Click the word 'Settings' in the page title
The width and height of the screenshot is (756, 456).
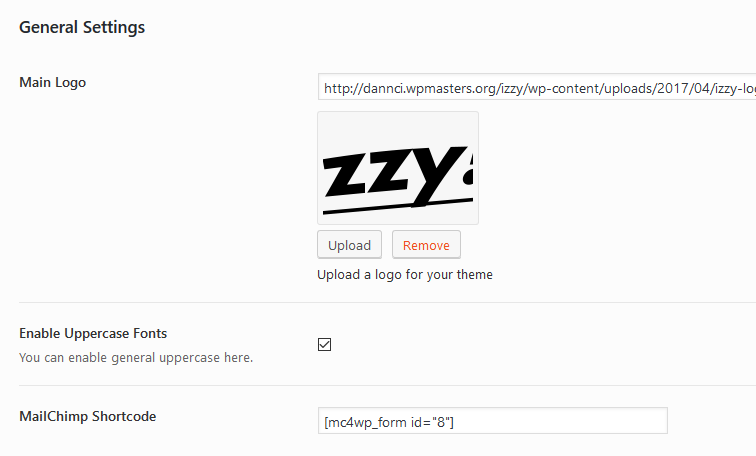(x=113, y=27)
